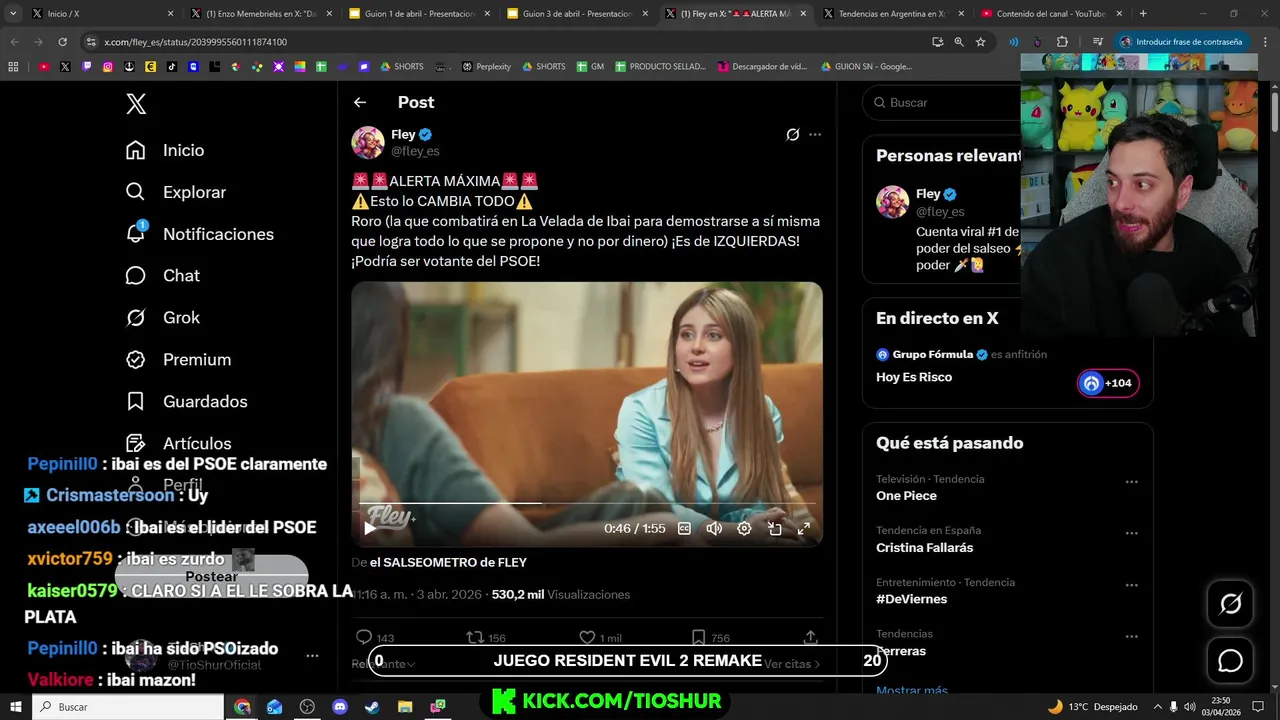Bookmark the post with 756 saves

pyautogui.click(x=711, y=637)
